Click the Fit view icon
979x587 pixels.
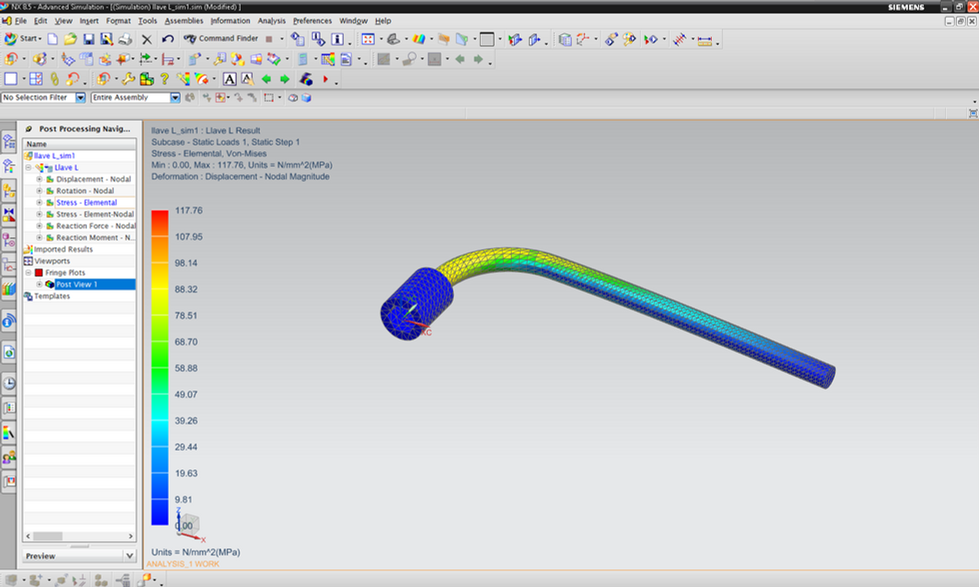[368, 39]
